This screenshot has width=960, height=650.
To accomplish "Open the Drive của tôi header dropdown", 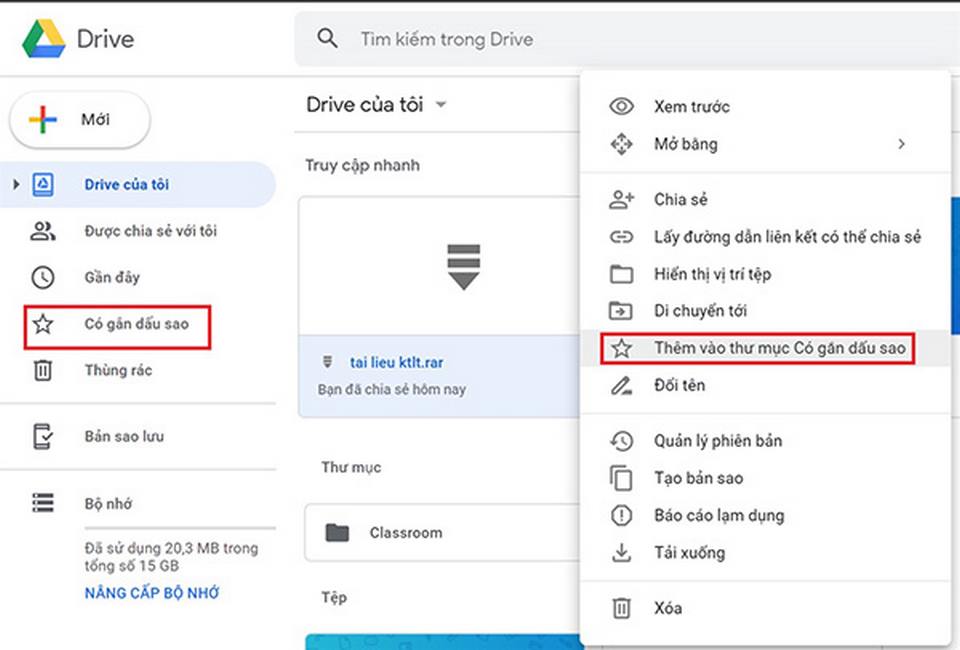I will pyautogui.click(x=441, y=105).
